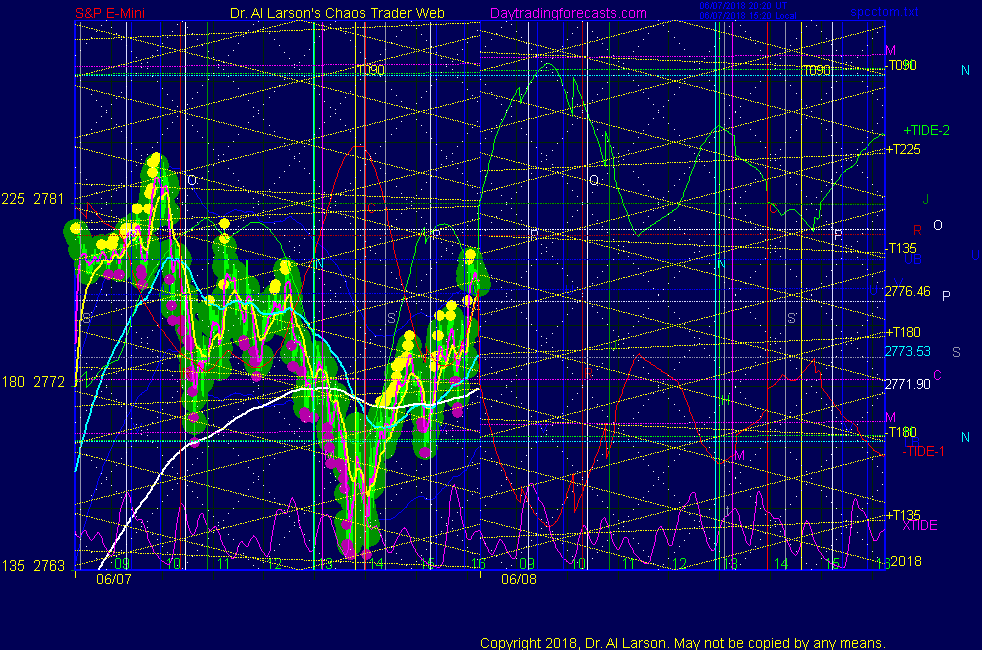Viewport: 982px width, 650px height.
Task: Click the -T135 level label
Action: point(901,248)
